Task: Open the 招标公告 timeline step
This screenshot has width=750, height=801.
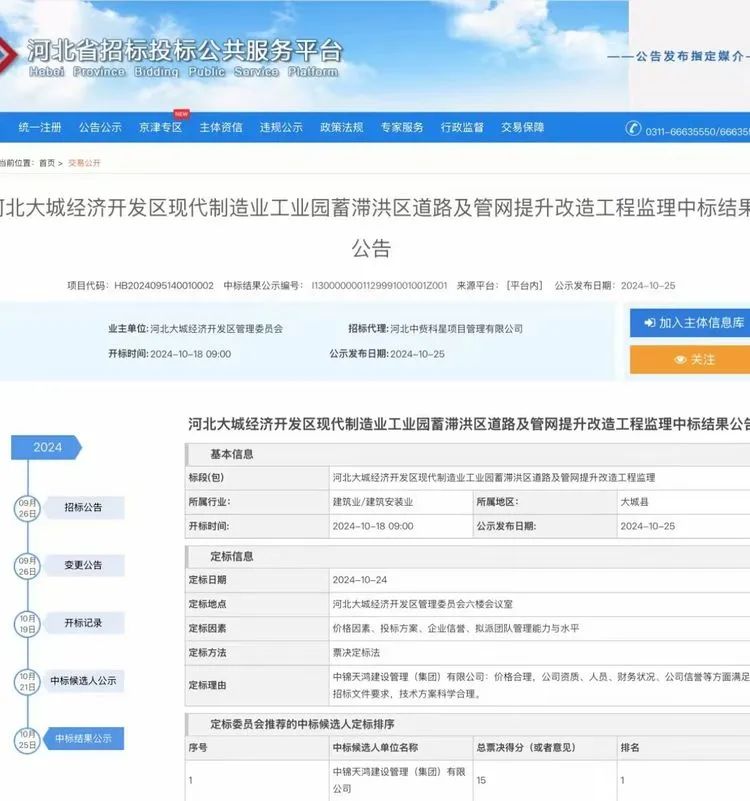Action: [84, 507]
